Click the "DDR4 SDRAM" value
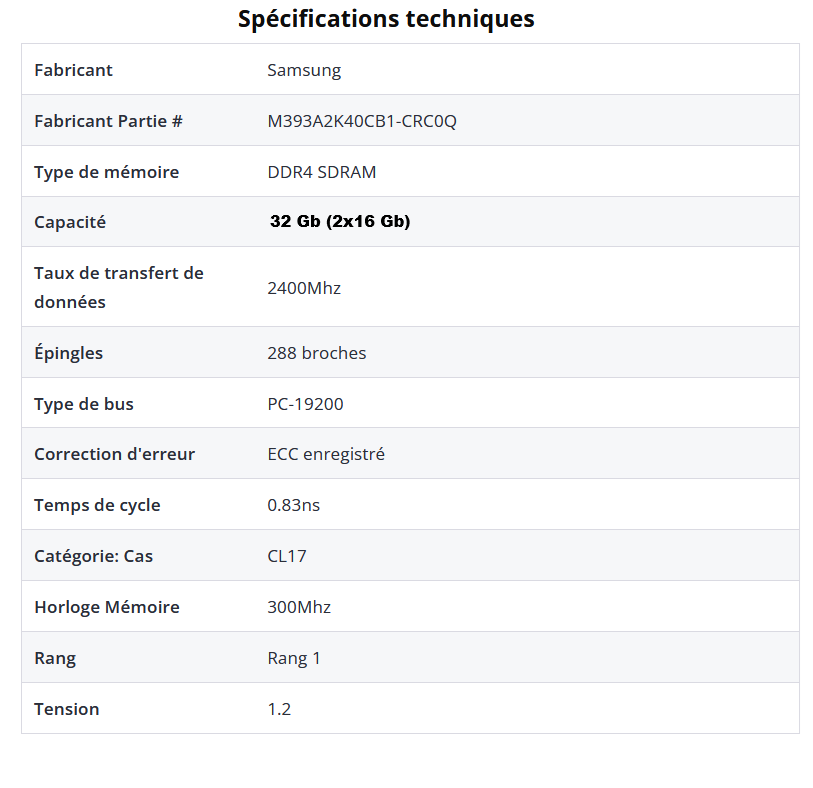This screenshot has width=813, height=788. 322,172
